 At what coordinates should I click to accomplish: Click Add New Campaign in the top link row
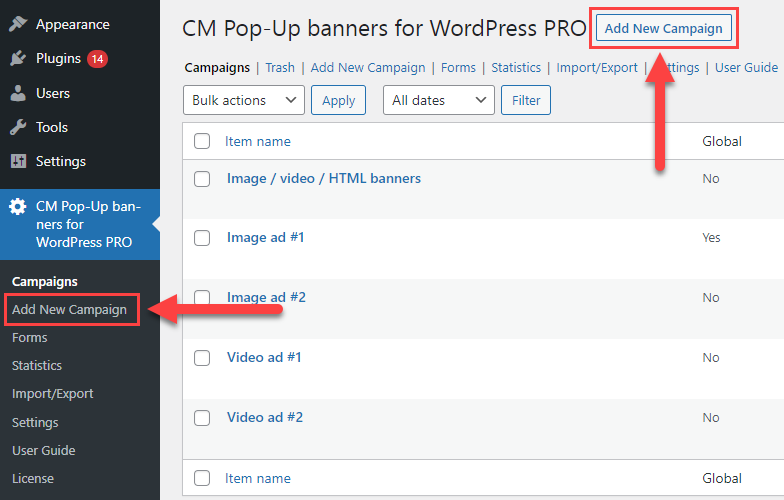(368, 68)
